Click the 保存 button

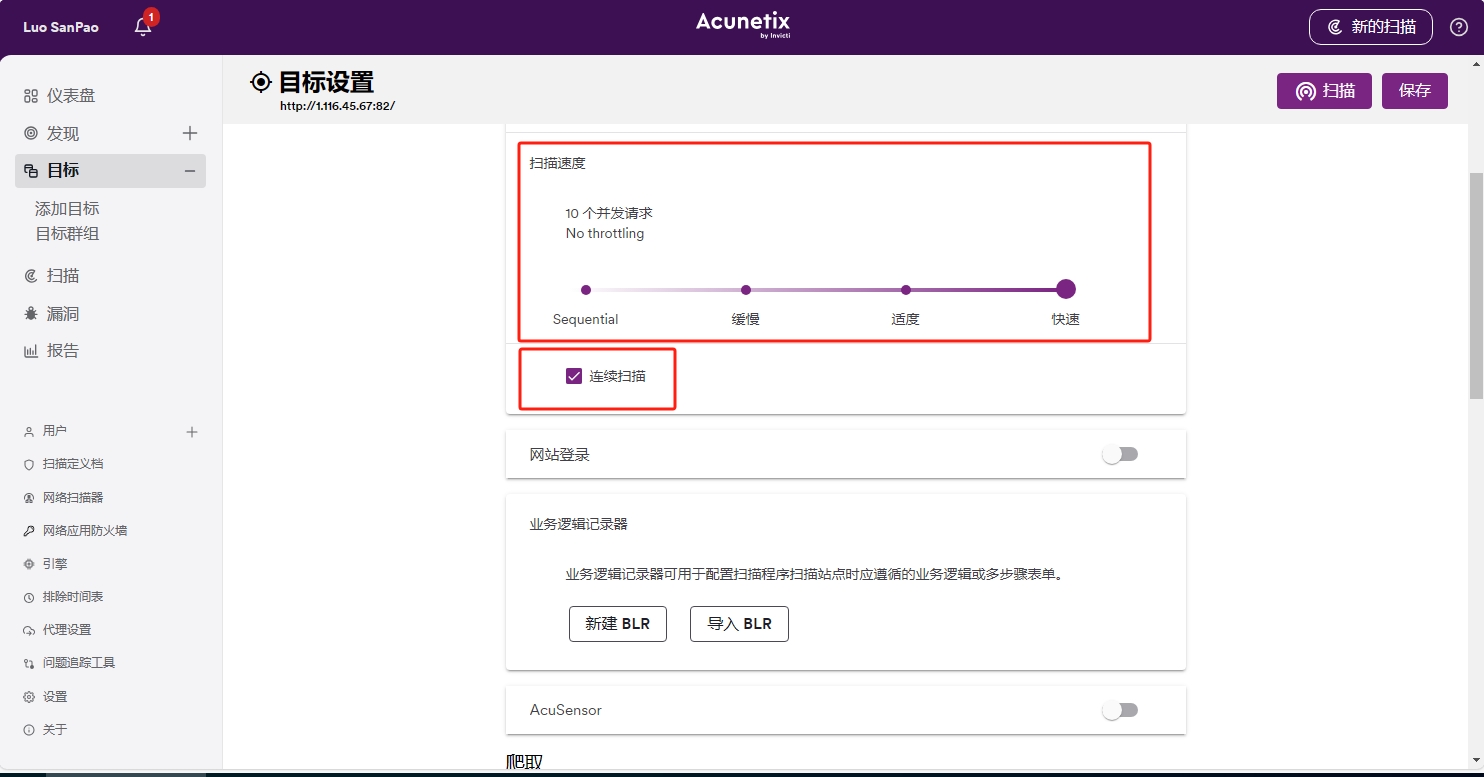pyautogui.click(x=1415, y=91)
